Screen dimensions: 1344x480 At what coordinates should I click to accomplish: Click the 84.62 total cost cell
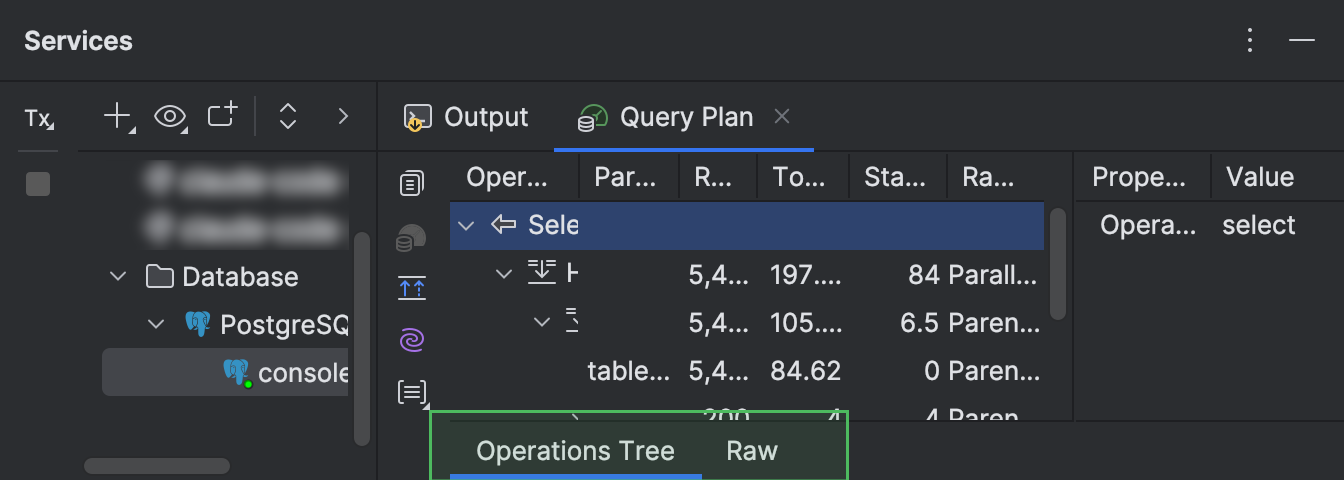tap(805, 372)
